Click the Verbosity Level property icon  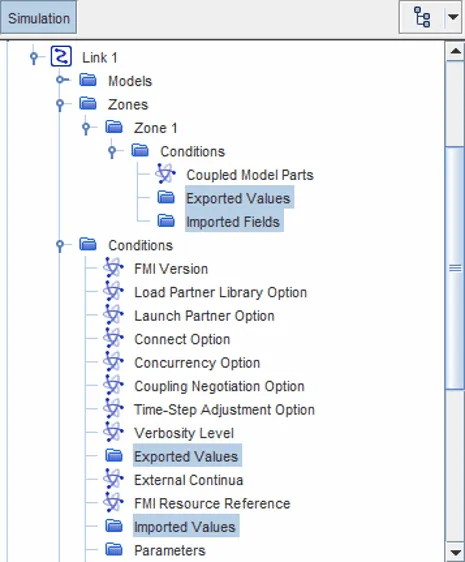tap(113, 432)
